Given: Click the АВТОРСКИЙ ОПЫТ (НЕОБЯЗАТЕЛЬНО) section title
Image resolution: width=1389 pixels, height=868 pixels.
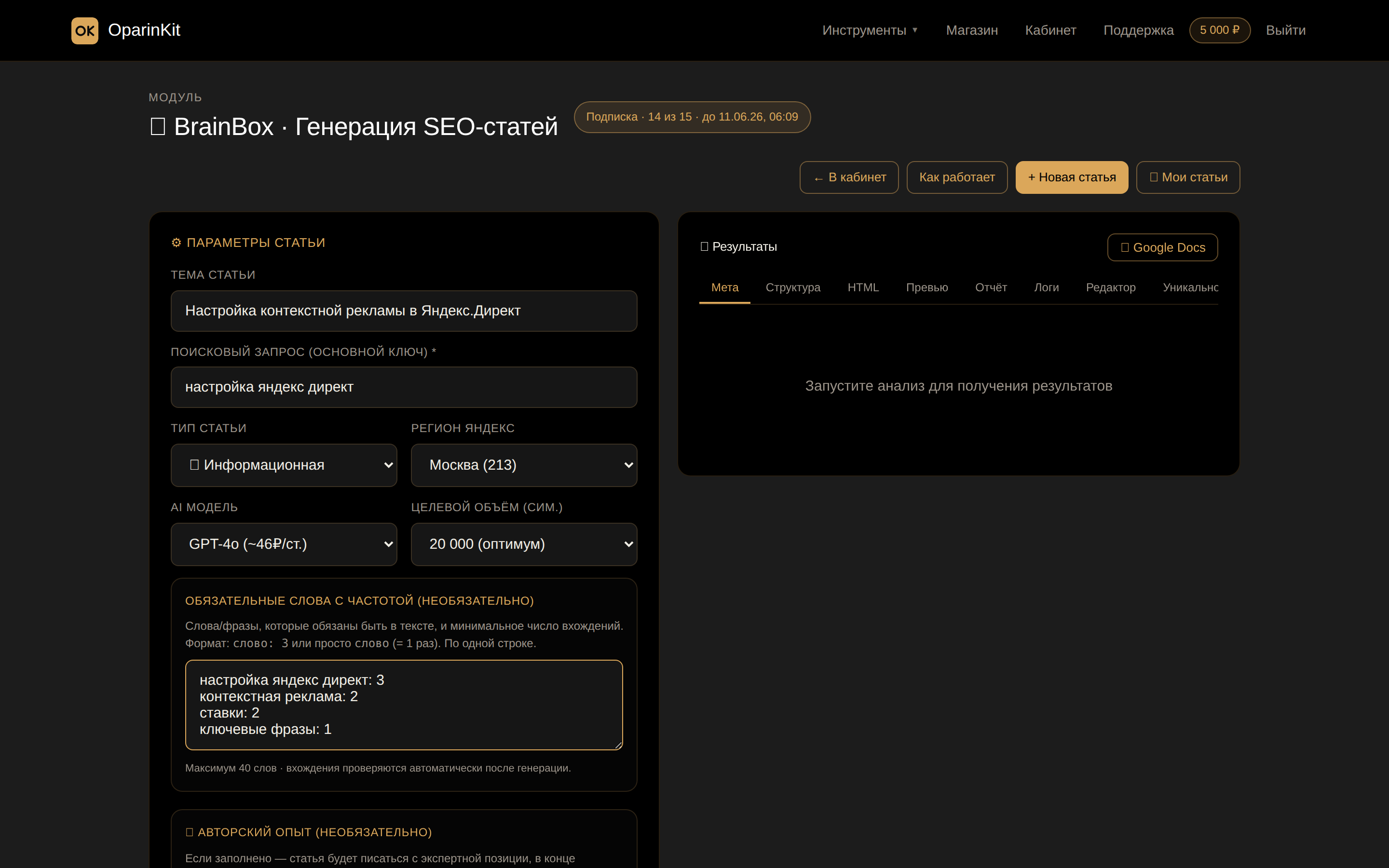Looking at the screenshot, I should coord(309,832).
